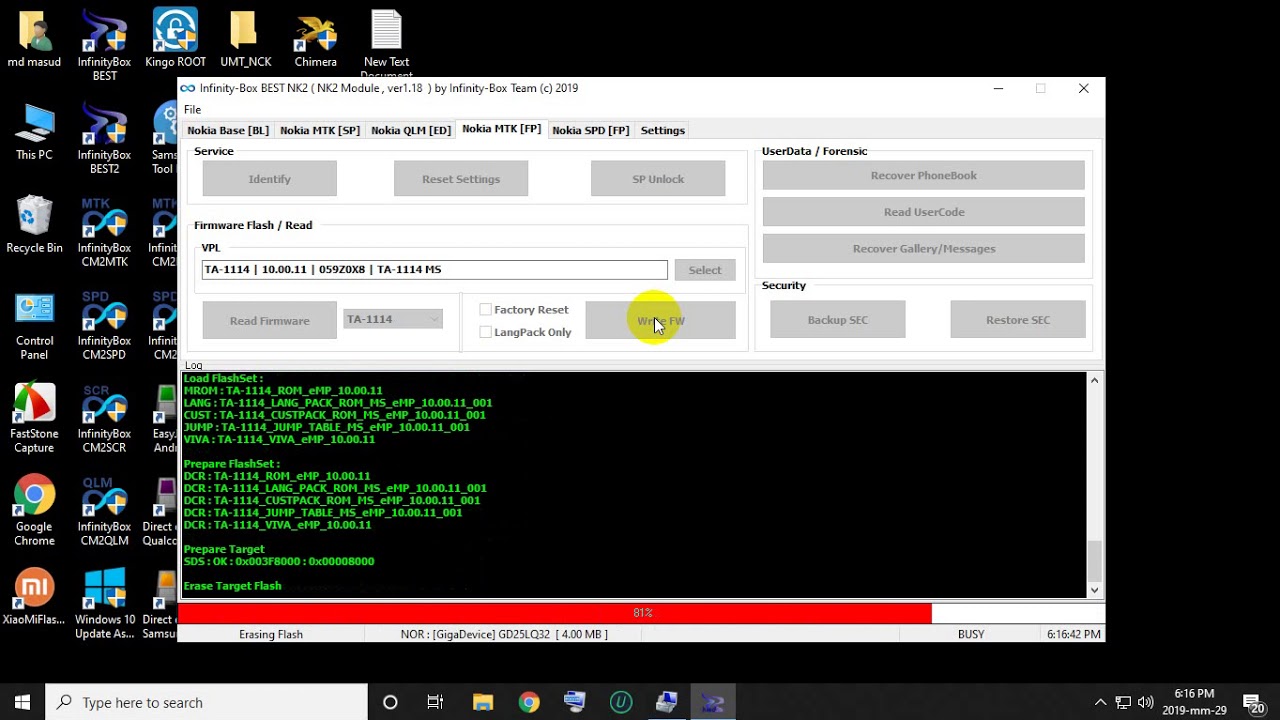Open the TA-1114 model dropdown
1280x720 pixels.
392,319
